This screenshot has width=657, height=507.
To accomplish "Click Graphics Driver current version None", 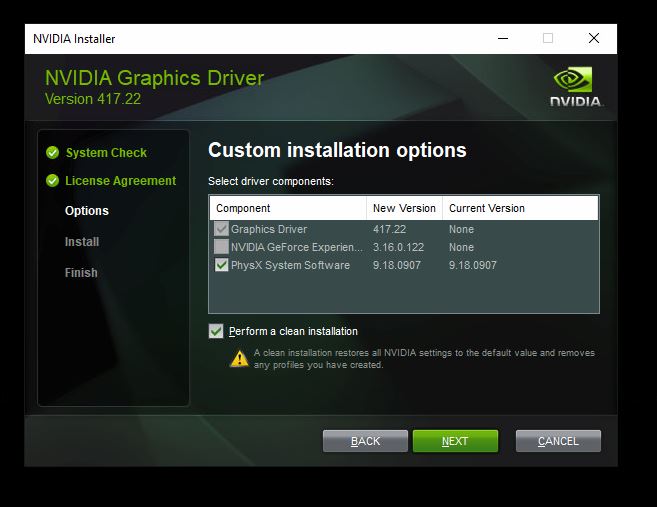I will coord(461,229).
